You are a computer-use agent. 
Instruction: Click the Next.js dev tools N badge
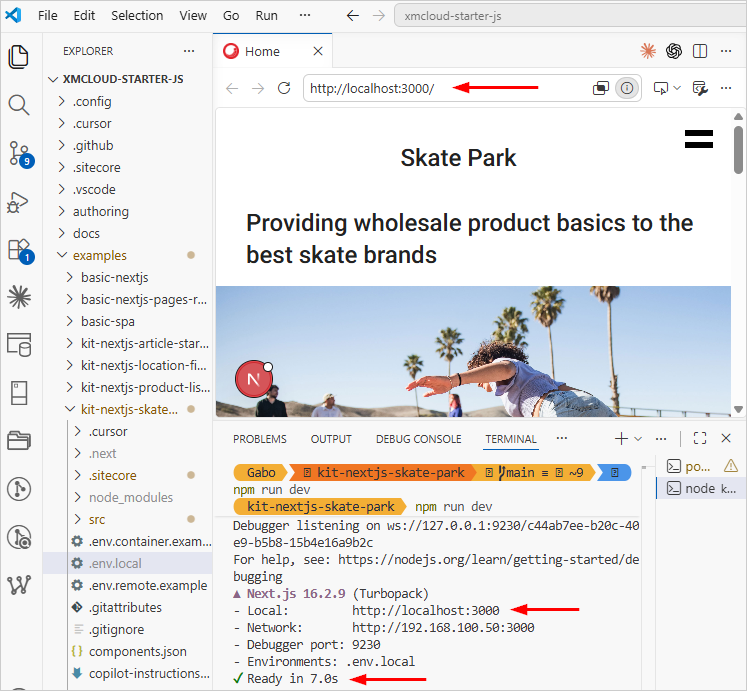click(253, 379)
